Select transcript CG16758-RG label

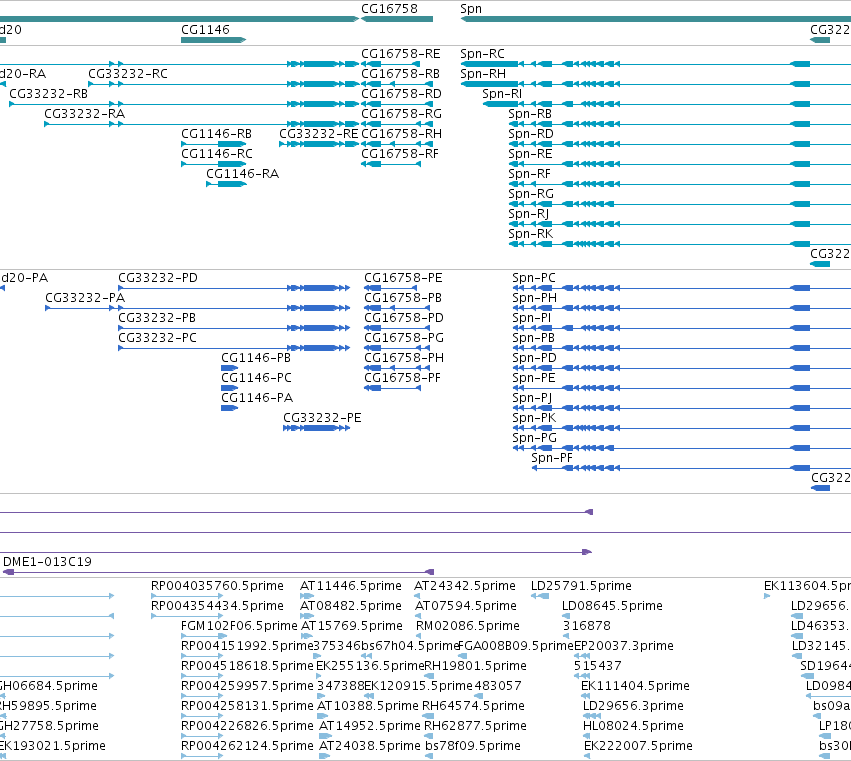(401, 114)
